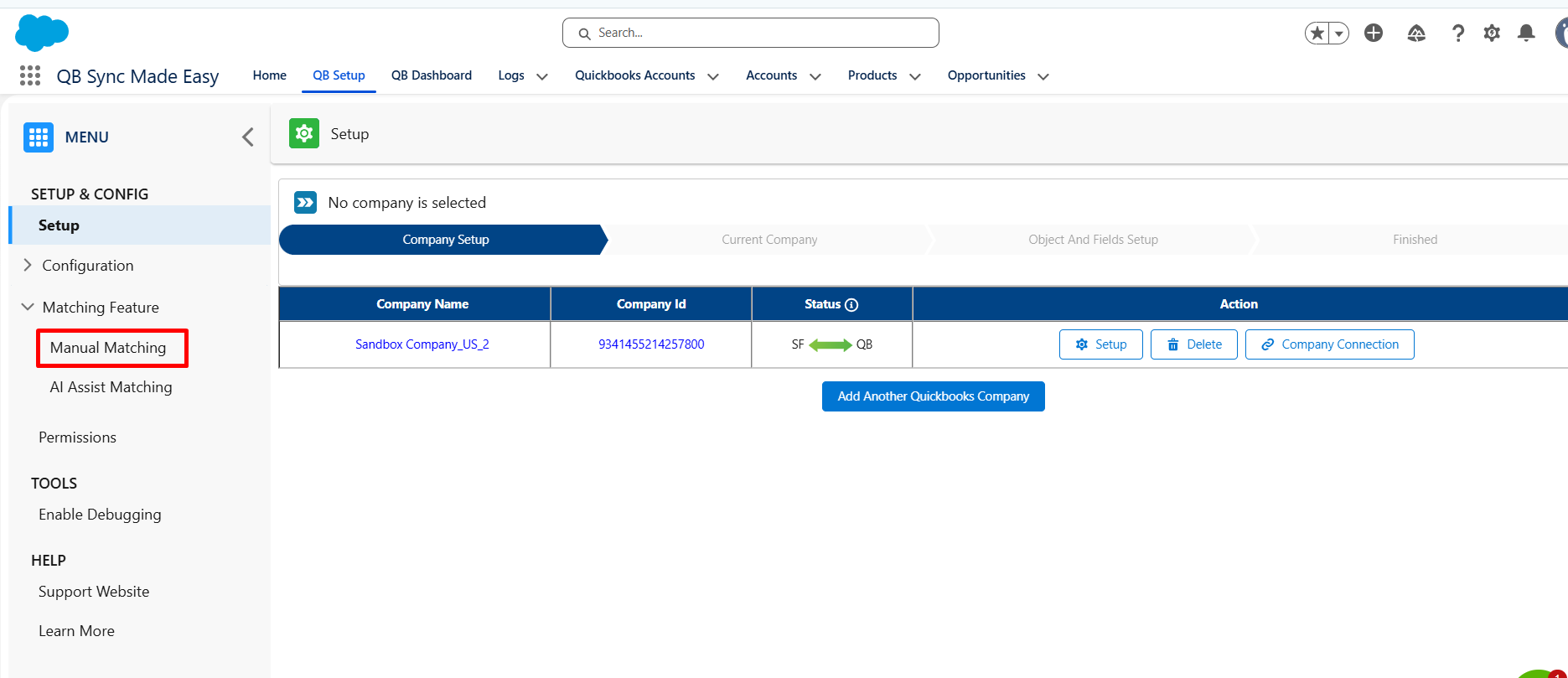Click the No company is selected text
The height and width of the screenshot is (678, 1568).
pyautogui.click(x=407, y=203)
